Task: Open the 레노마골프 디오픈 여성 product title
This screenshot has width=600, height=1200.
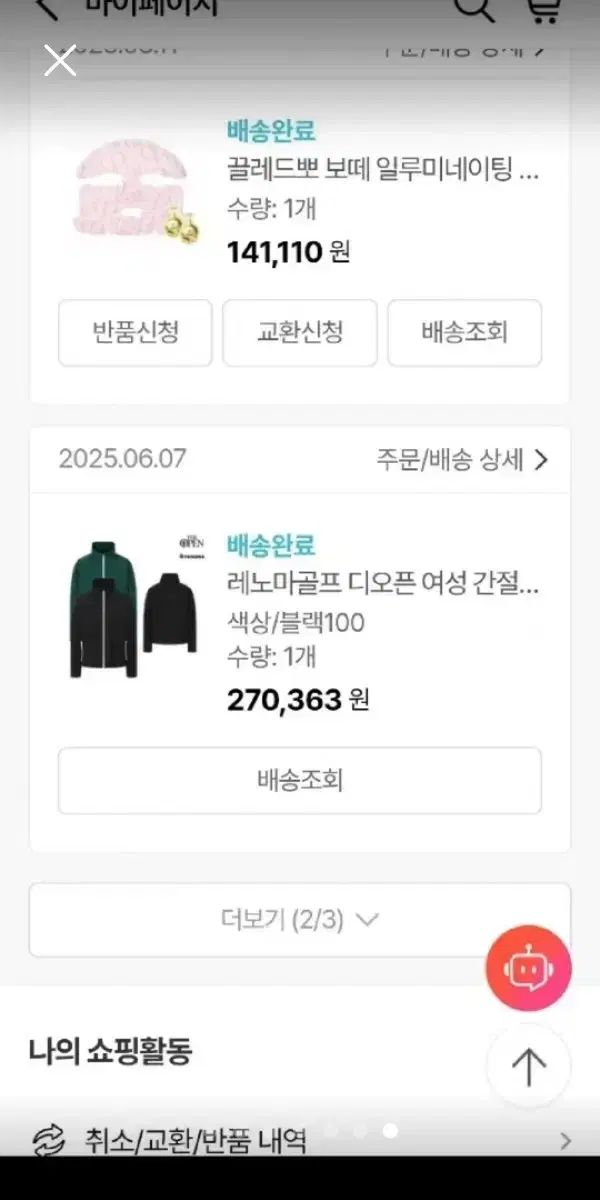Action: 384,584
